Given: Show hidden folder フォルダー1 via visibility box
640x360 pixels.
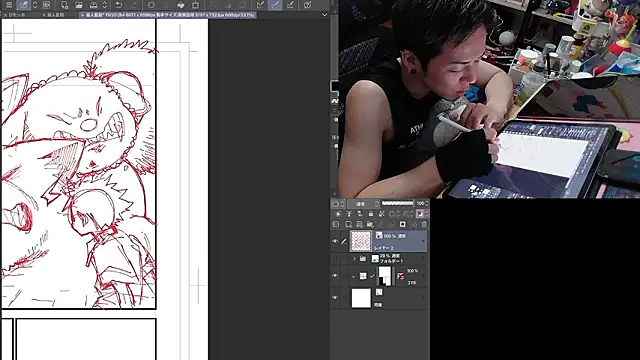Looking at the screenshot, I should [335, 258].
